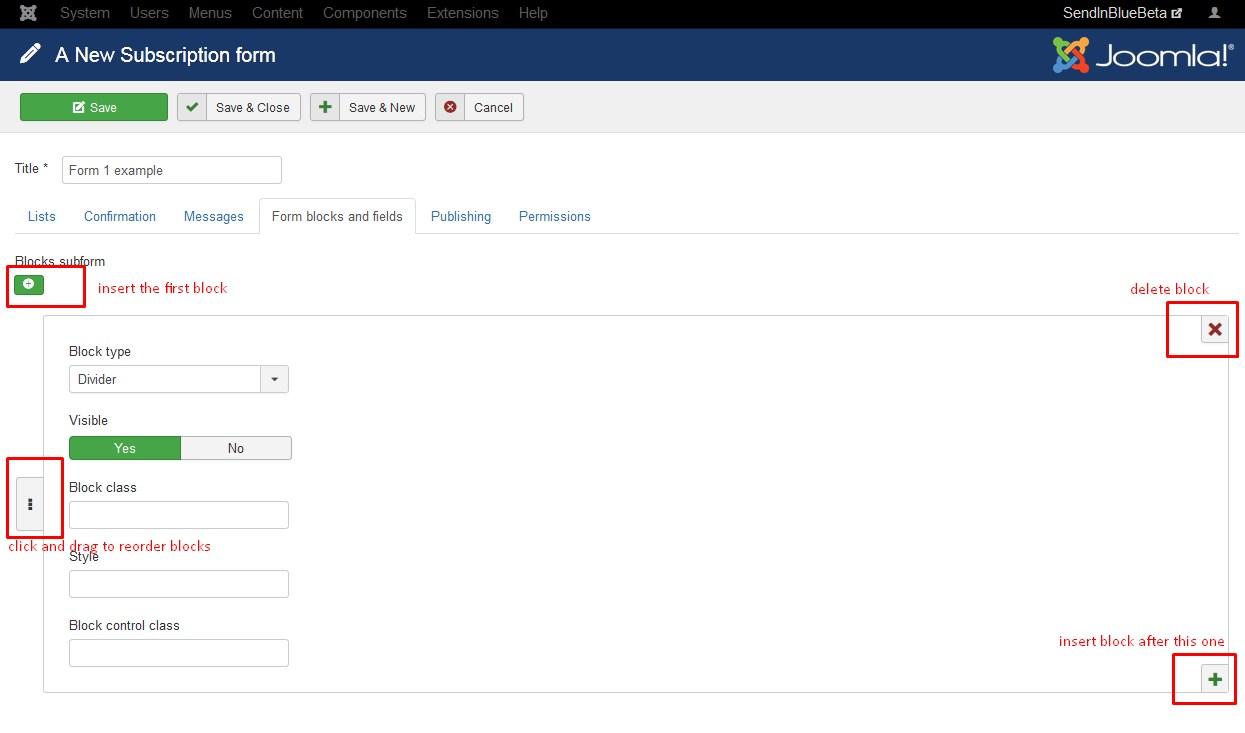The height and width of the screenshot is (733, 1245).
Task: Insert block after using the plus icon
Action: click(x=1215, y=680)
